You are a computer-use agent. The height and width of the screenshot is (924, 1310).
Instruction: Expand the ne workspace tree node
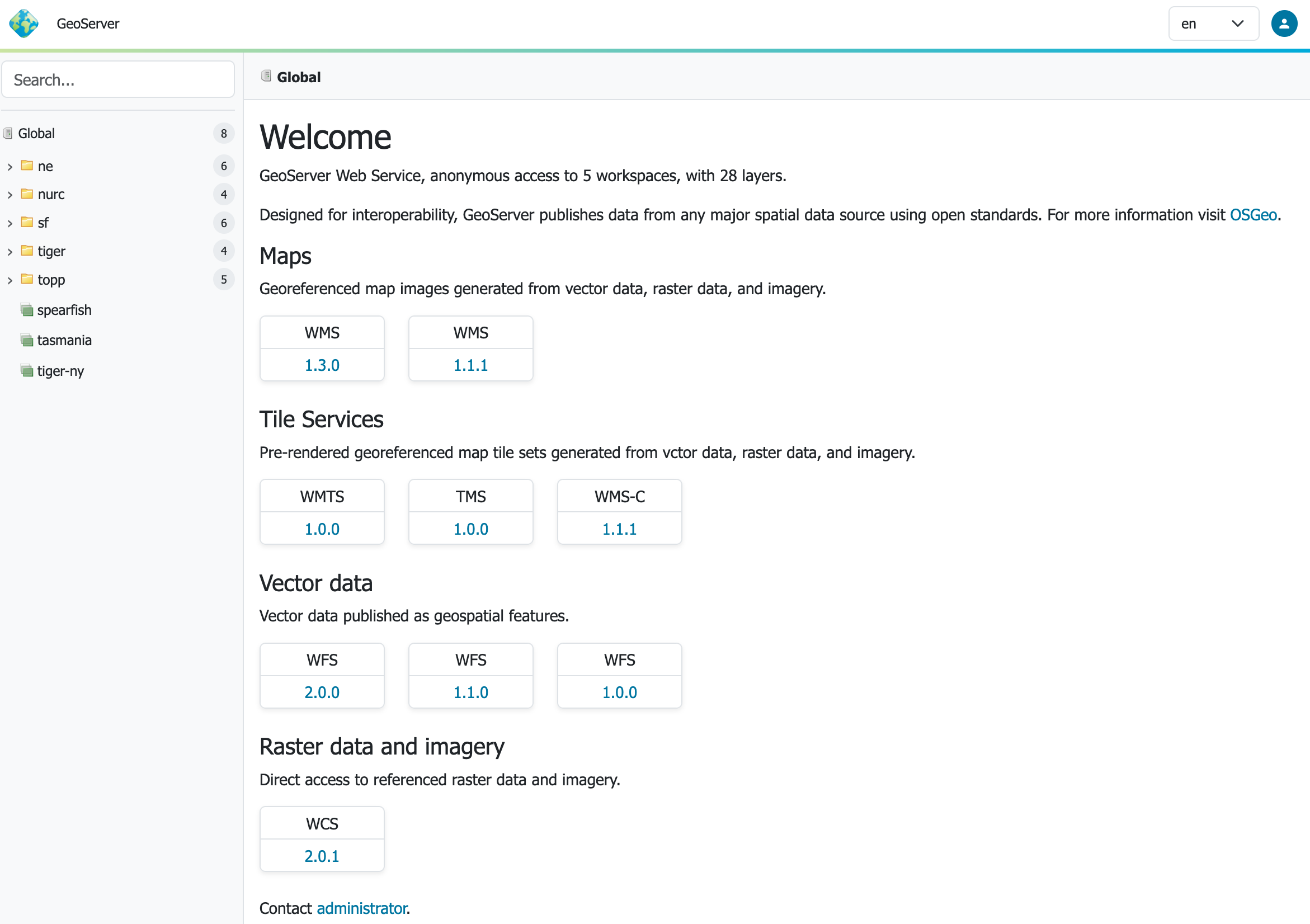[x=10, y=167]
